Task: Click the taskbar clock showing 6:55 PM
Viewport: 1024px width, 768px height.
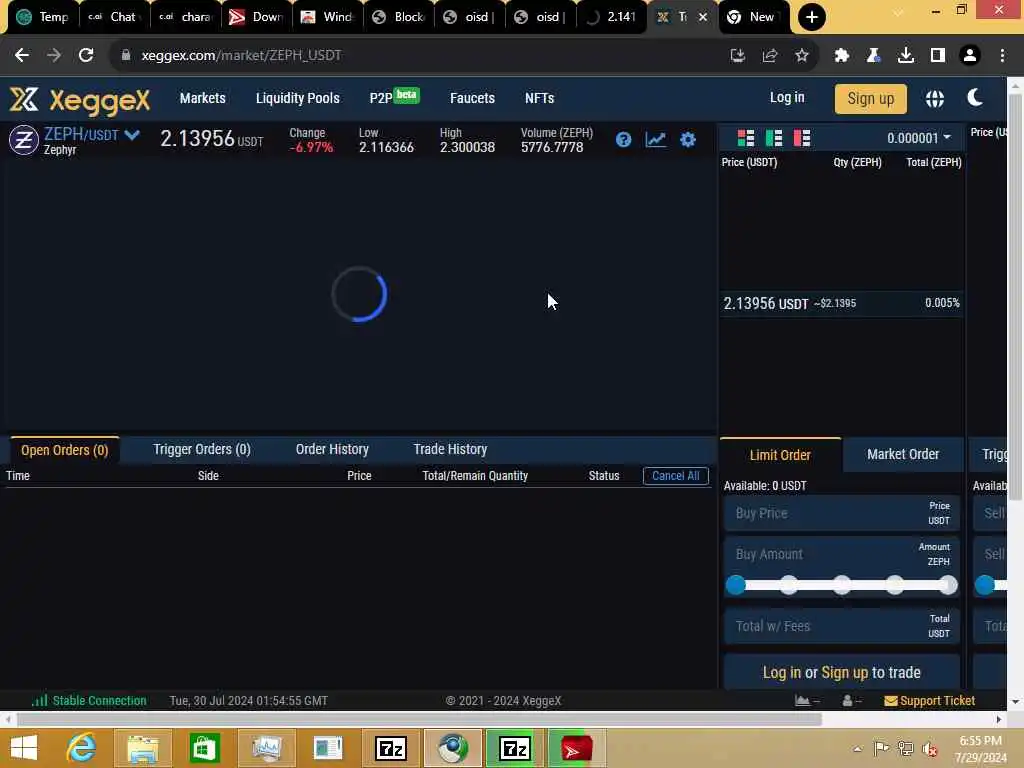Action: 980,749
